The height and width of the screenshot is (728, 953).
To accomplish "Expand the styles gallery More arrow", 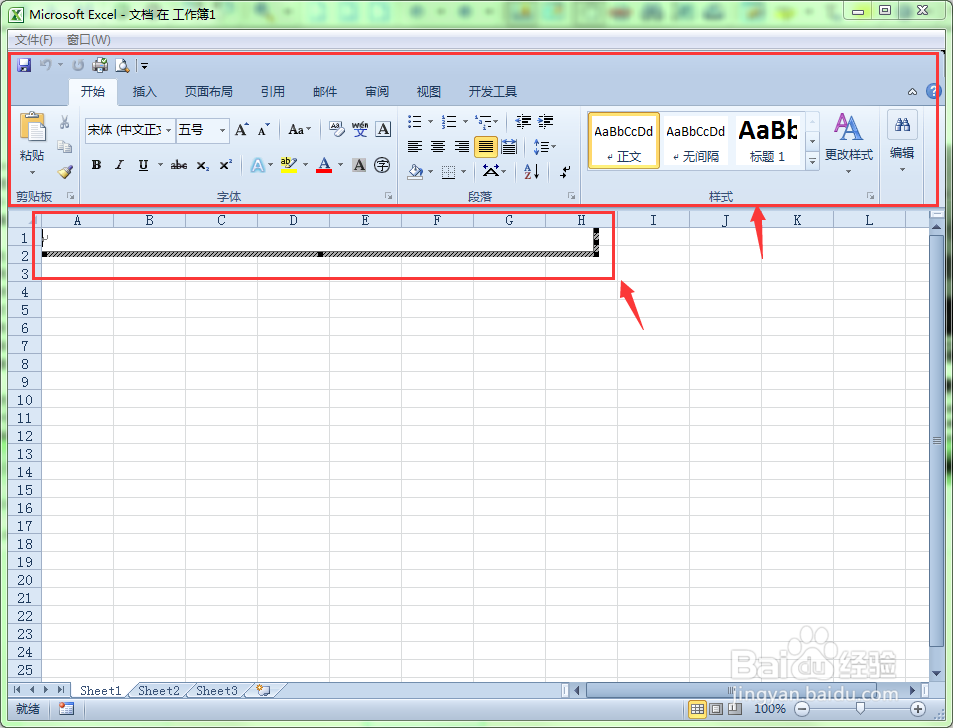I will (812, 161).
